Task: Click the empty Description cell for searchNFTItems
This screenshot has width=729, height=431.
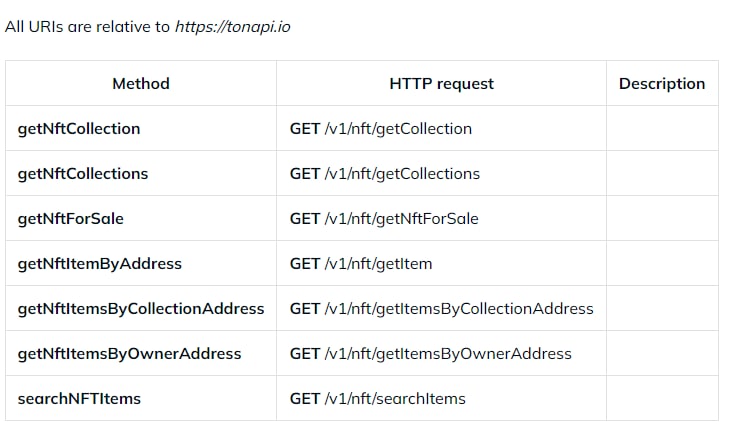Action: pyautogui.click(x=663, y=399)
